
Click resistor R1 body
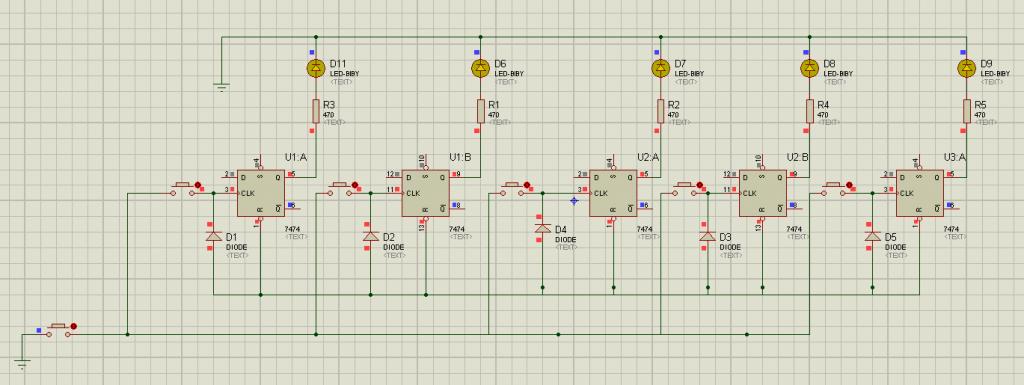(481, 112)
